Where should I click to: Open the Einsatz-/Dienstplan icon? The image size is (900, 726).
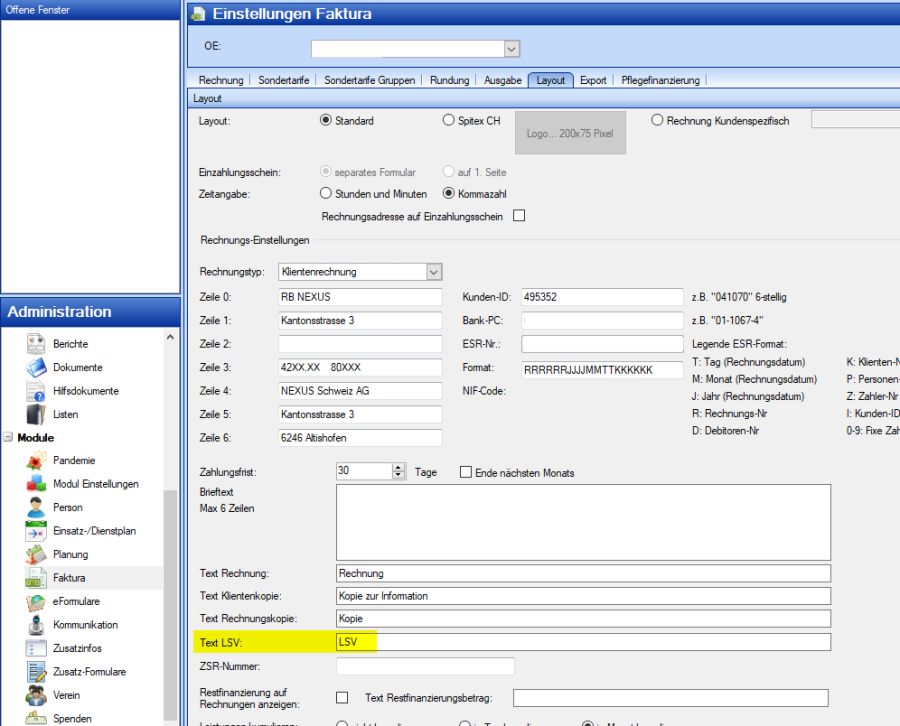[36, 531]
